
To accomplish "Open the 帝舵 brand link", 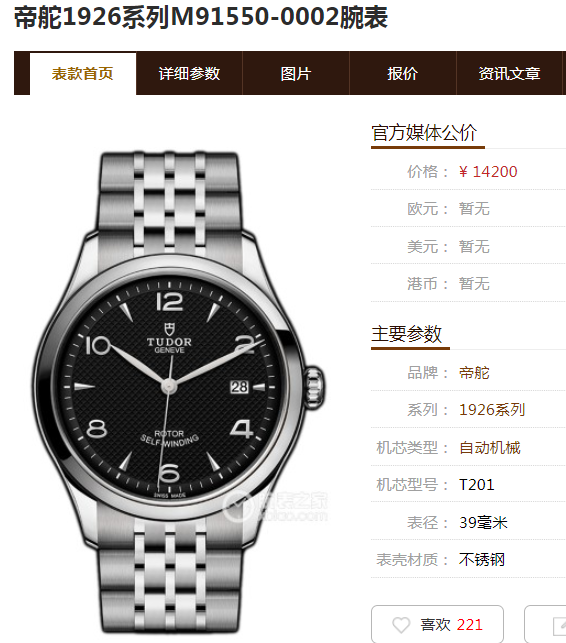I will point(474,373).
